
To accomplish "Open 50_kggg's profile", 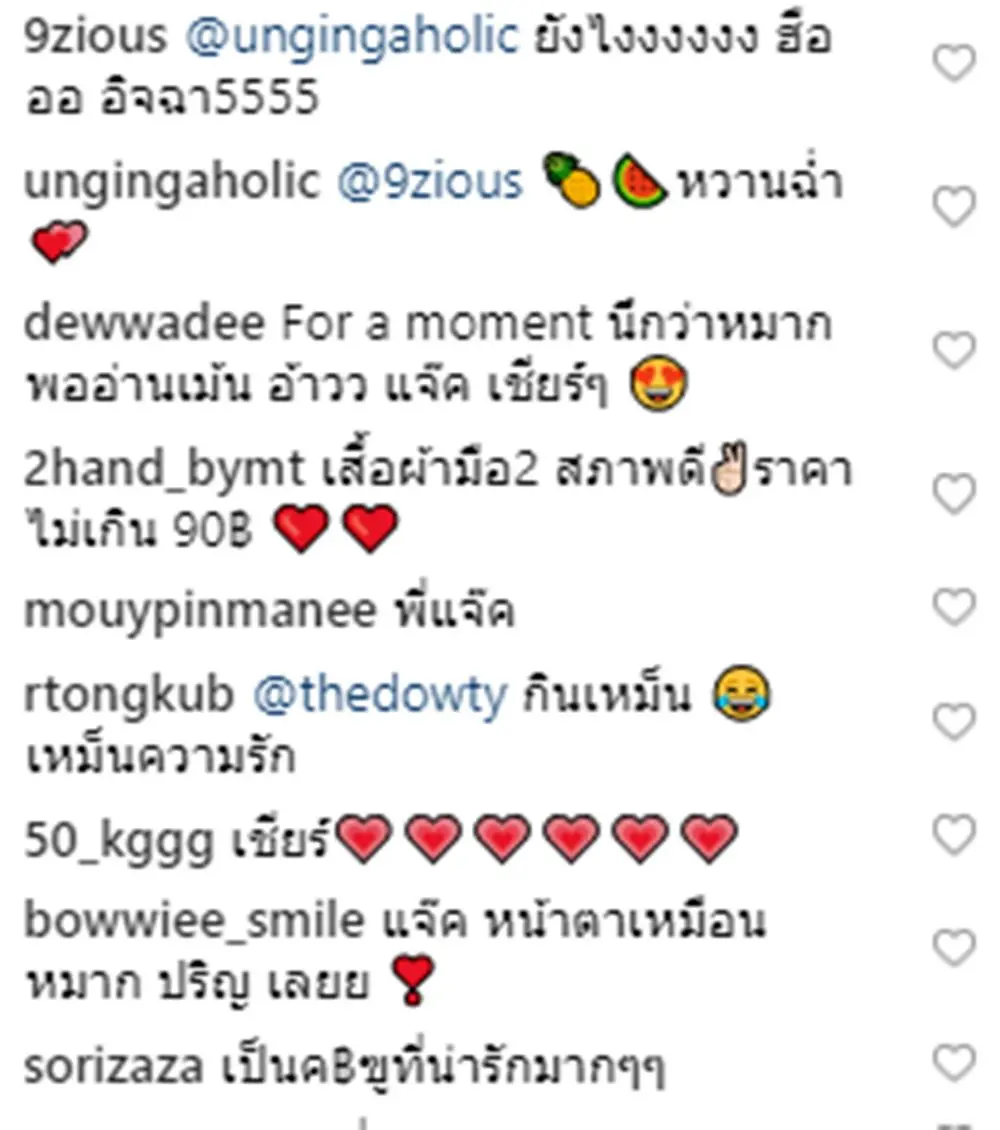I will (x=120, y=841).
